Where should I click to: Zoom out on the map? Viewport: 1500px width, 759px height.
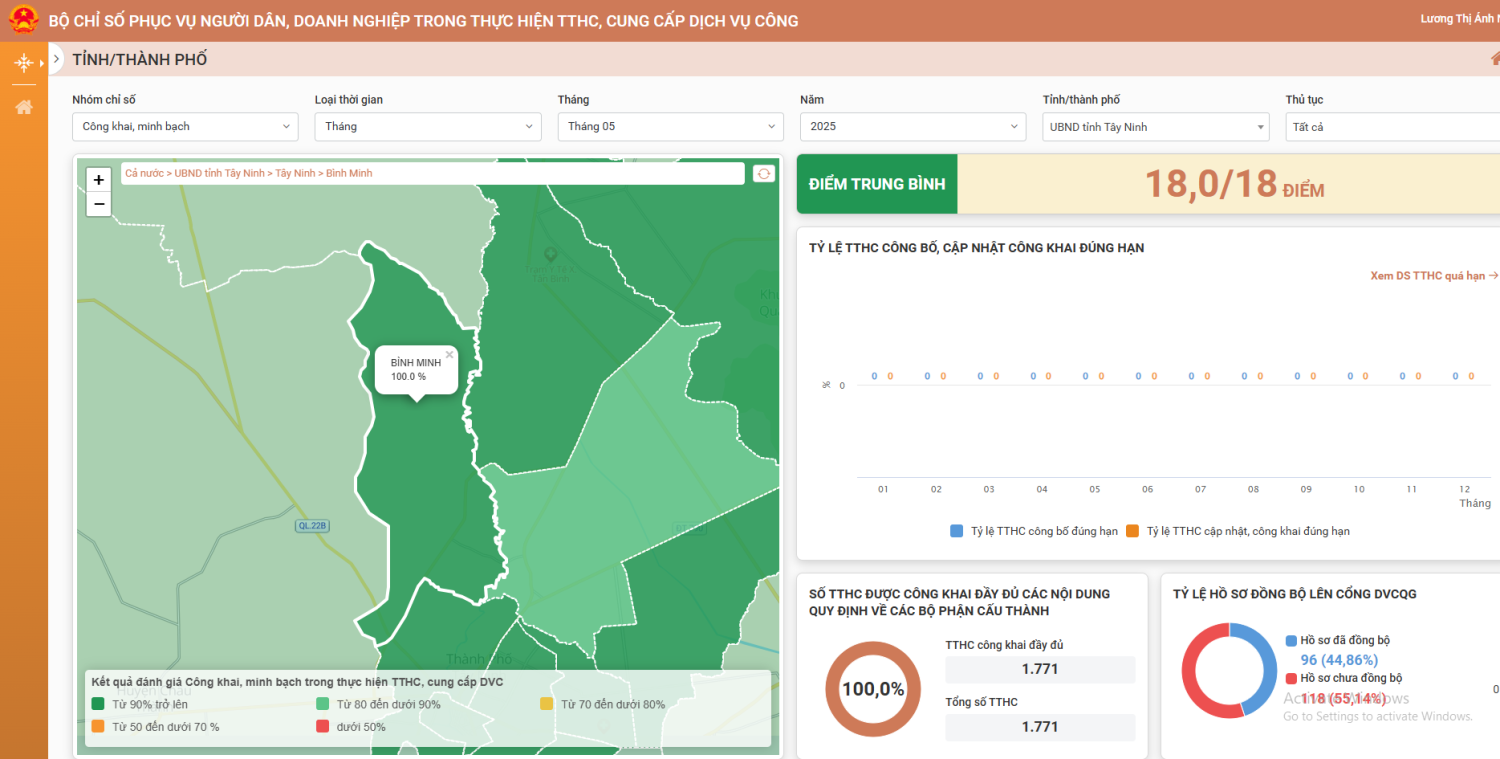(99, 204)
